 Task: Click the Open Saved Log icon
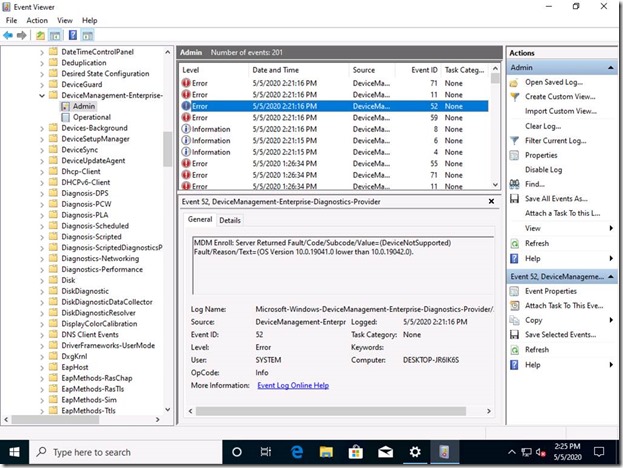(514, 81)
